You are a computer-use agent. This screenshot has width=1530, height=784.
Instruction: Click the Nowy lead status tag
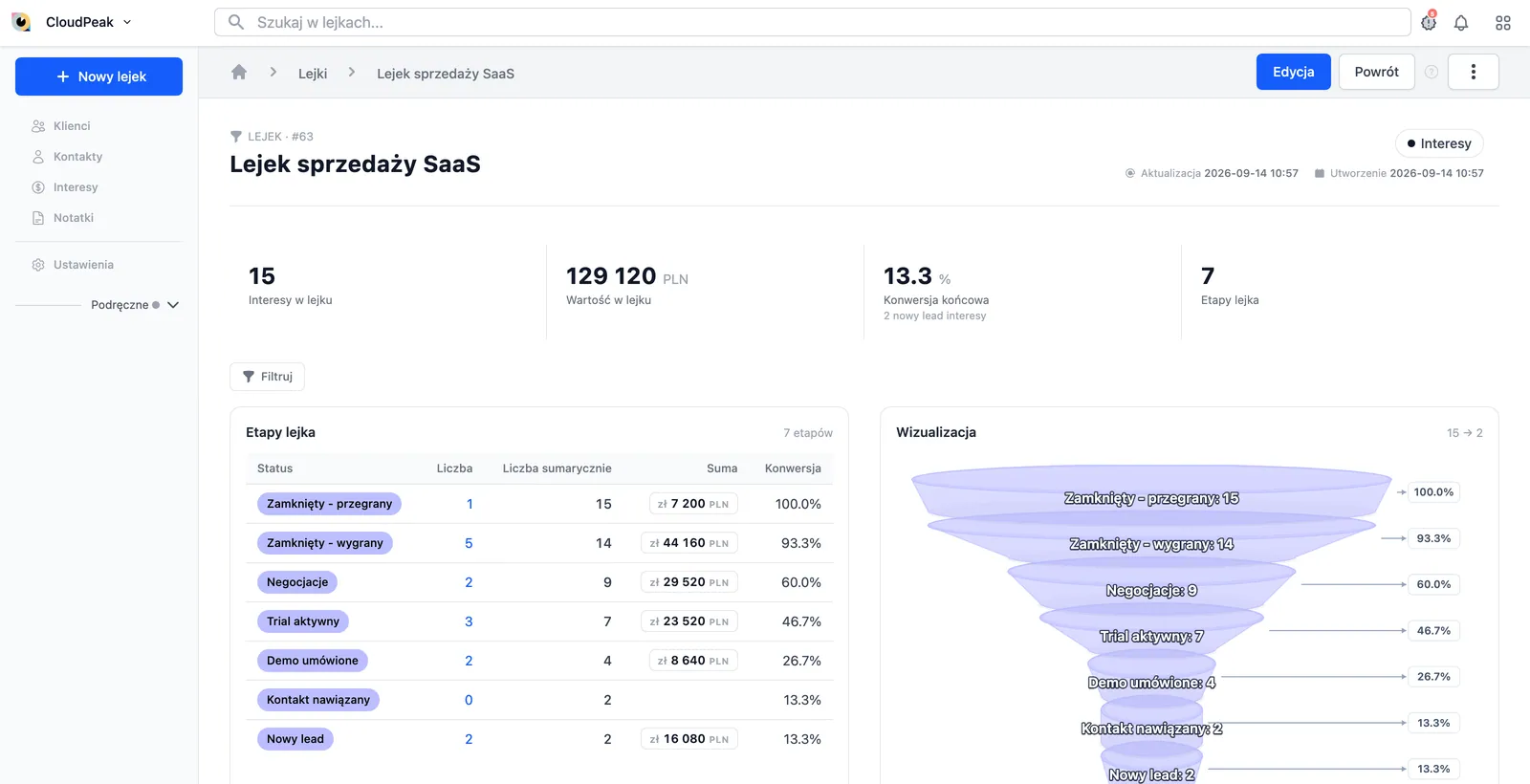295,739
